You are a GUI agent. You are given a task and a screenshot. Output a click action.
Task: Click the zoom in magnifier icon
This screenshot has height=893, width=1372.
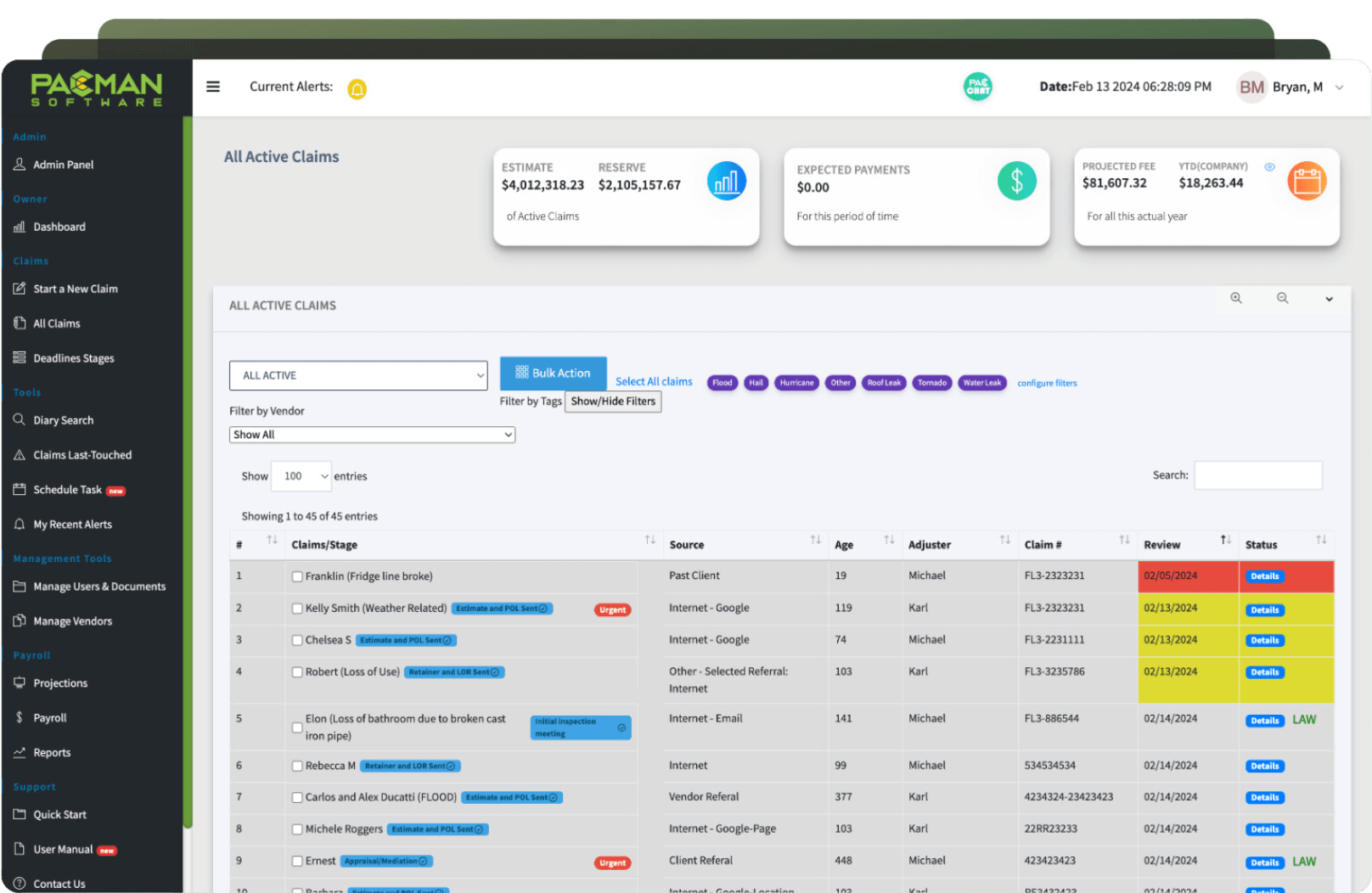[1236, 298]
